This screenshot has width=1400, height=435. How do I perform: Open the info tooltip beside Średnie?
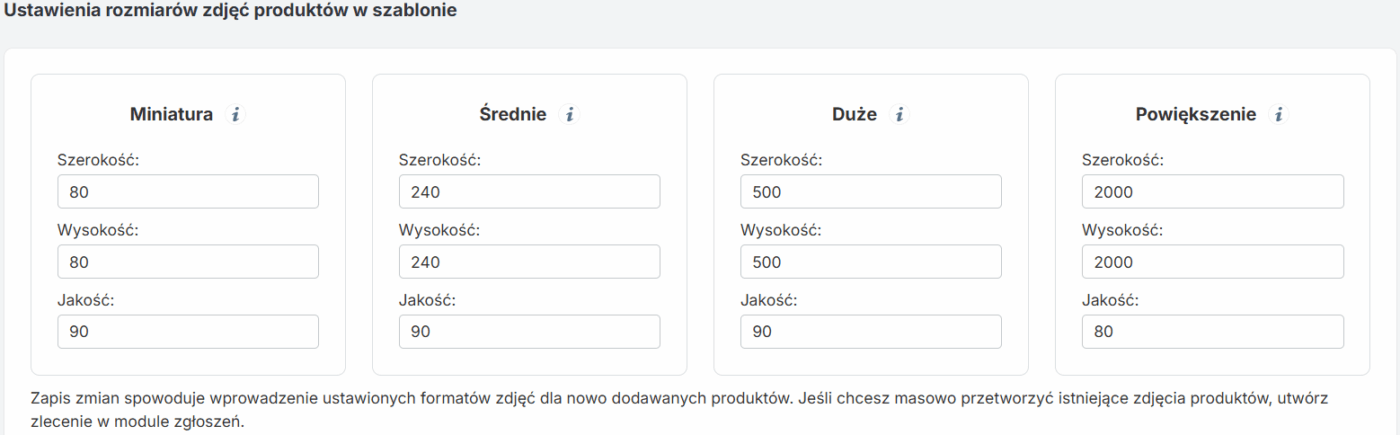click(x=569, y=115)
